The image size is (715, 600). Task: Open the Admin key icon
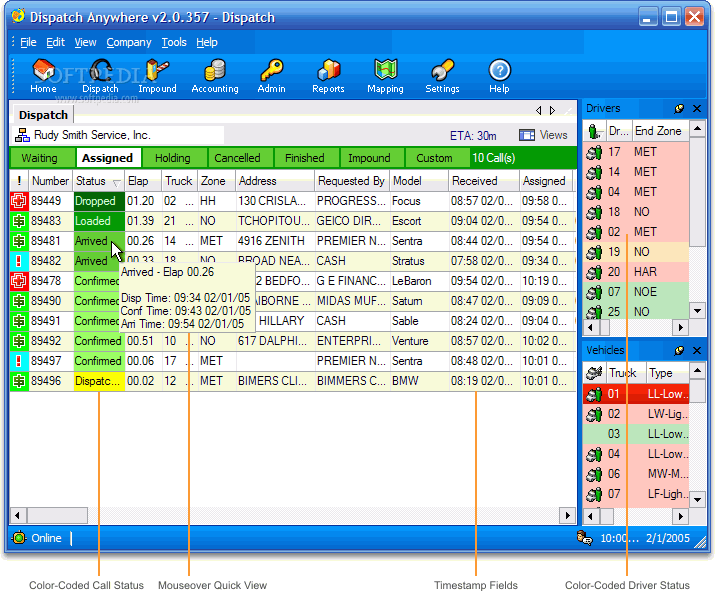(271, 76)
